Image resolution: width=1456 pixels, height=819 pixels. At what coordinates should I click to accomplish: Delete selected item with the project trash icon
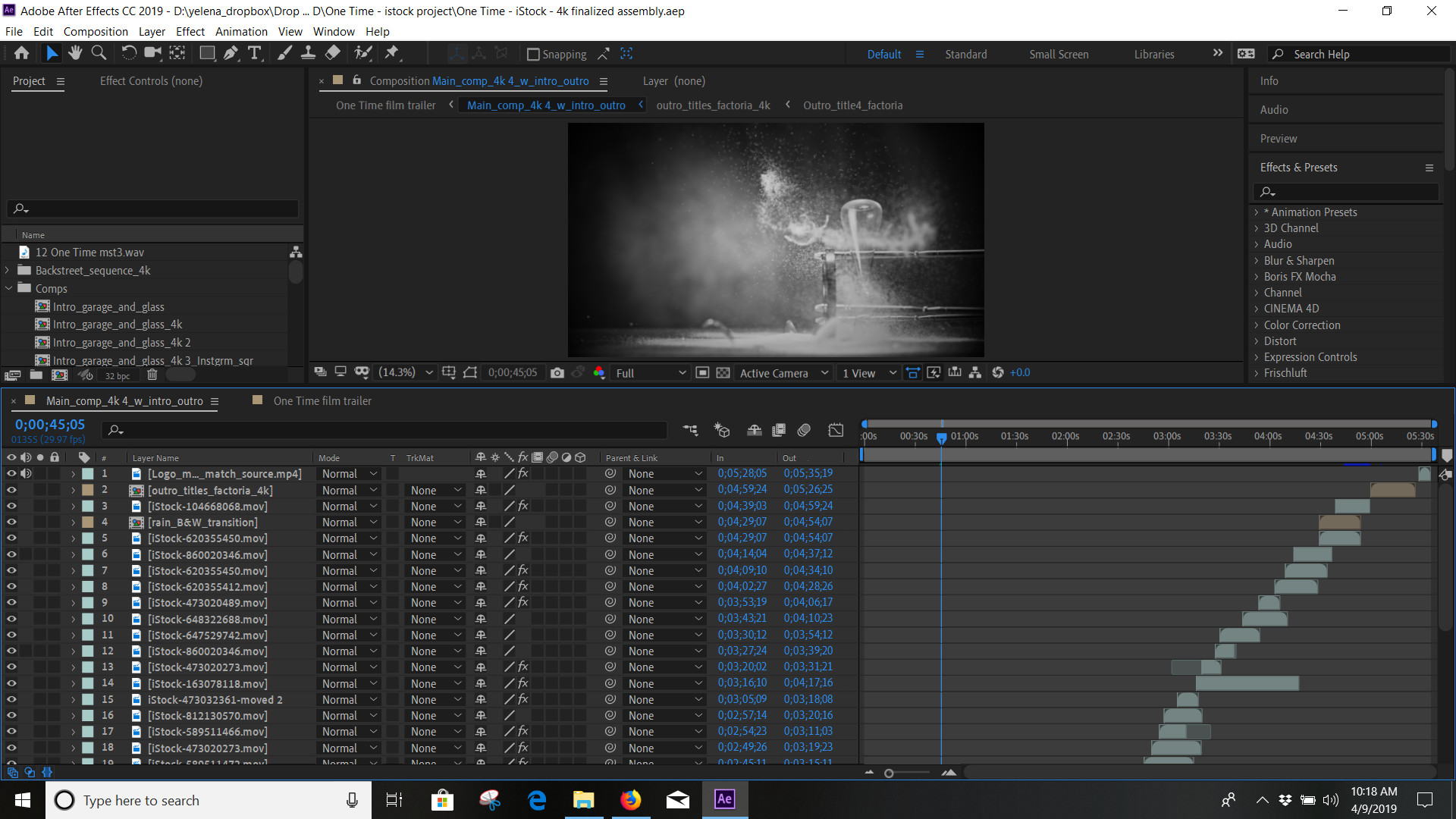152,375
